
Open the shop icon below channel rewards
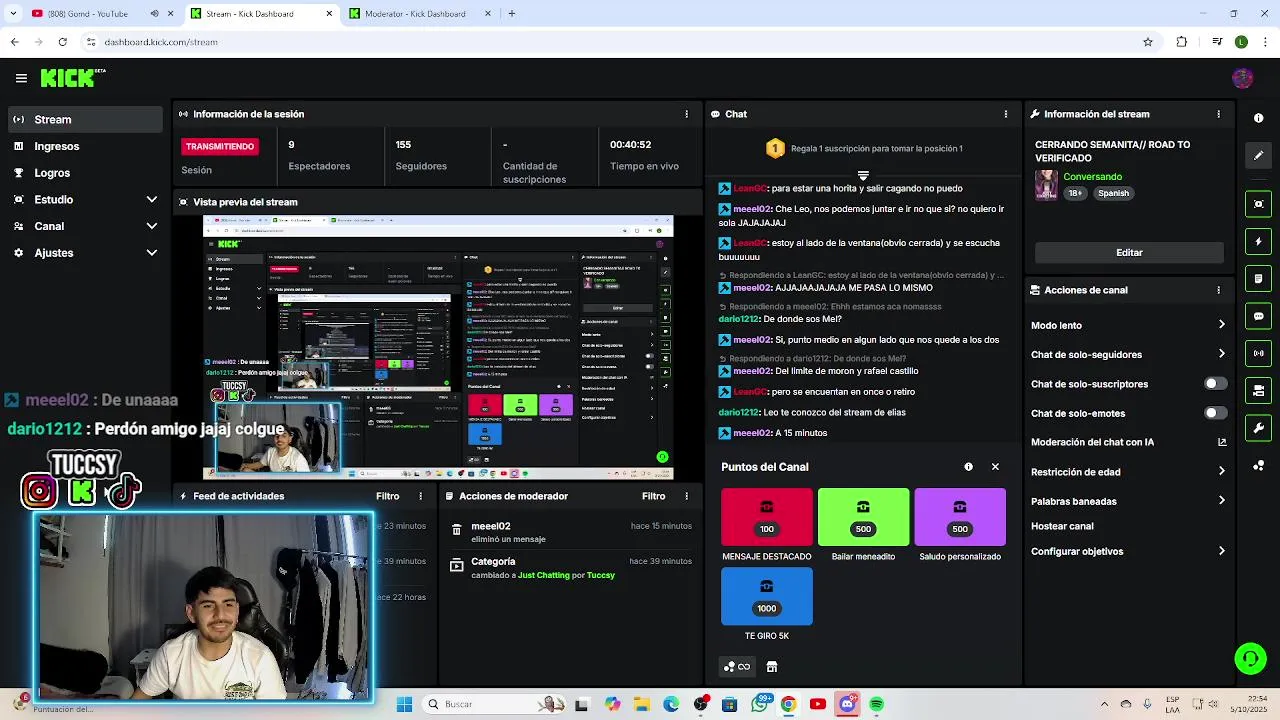(x=772, y=667)
